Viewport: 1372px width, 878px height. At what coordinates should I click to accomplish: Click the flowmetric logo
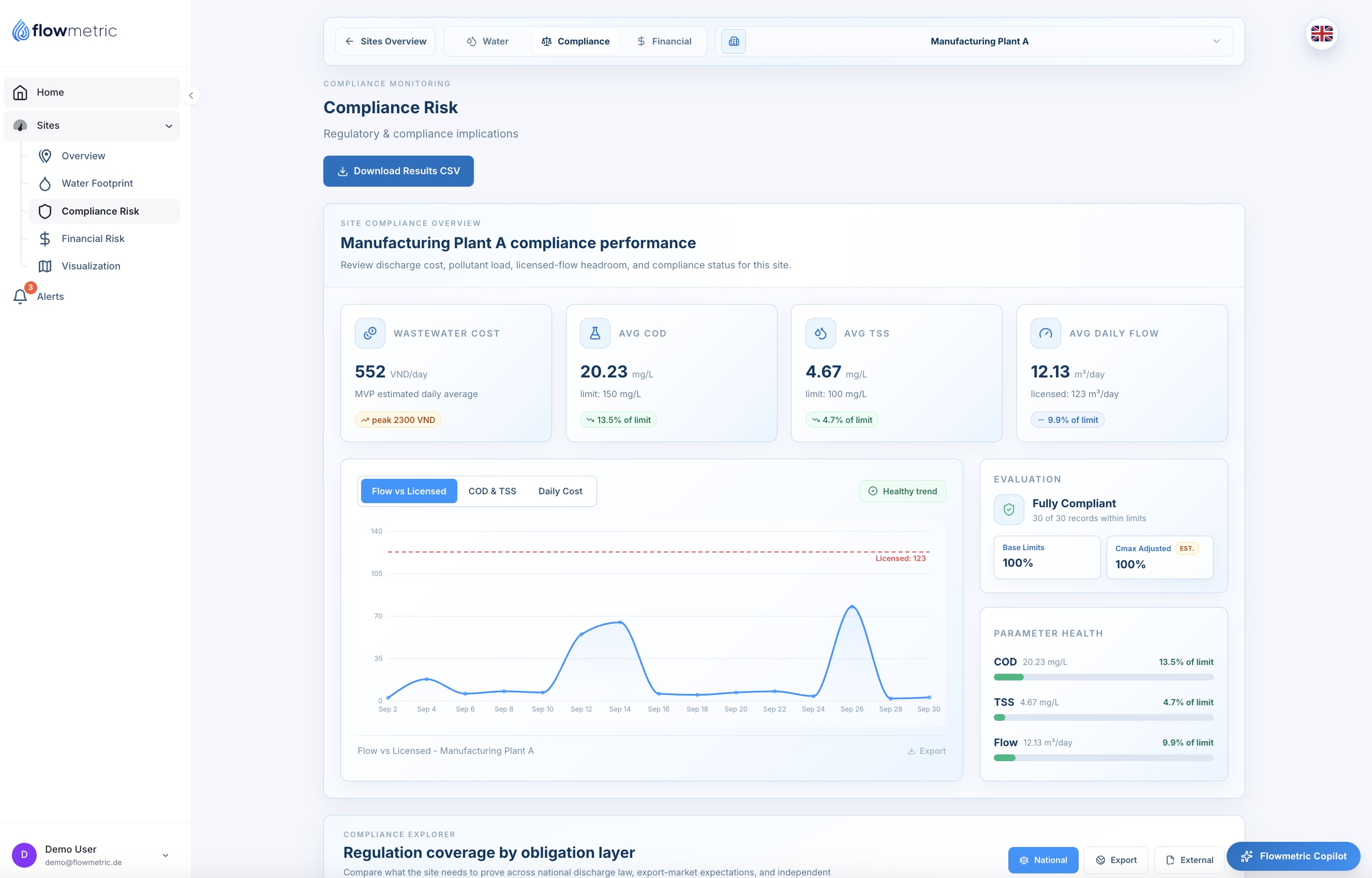coord(65,30)
